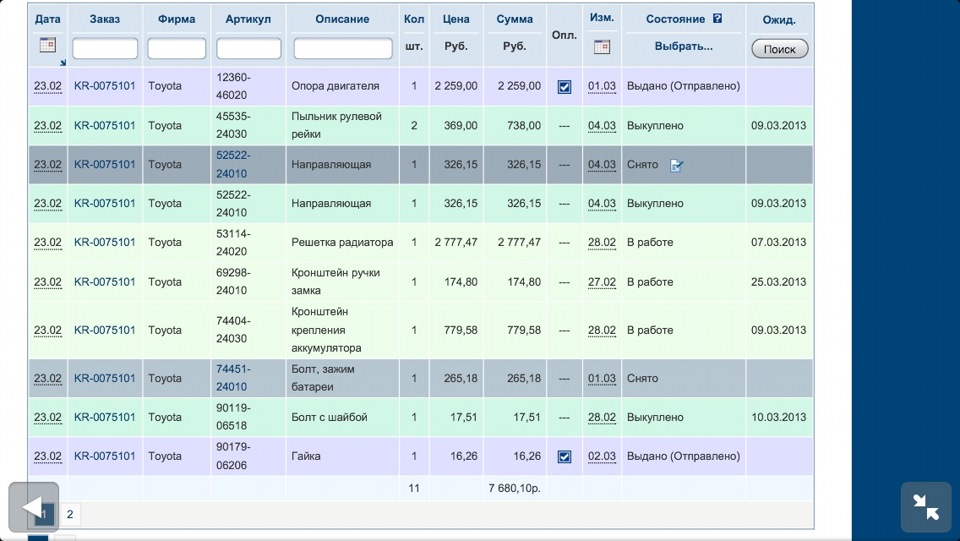Click change date 27.02 in Кронштейн ручки замка row
This screenshot has height=541, width=960.
(602, 282)
